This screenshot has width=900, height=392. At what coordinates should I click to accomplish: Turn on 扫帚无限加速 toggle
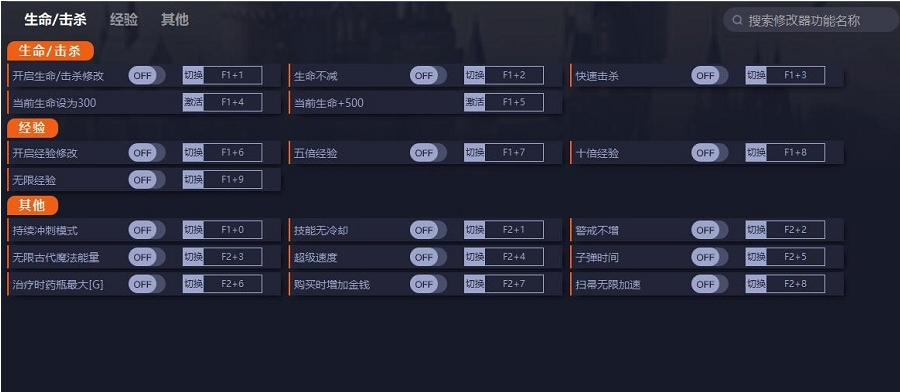click(x=709, y=284)
